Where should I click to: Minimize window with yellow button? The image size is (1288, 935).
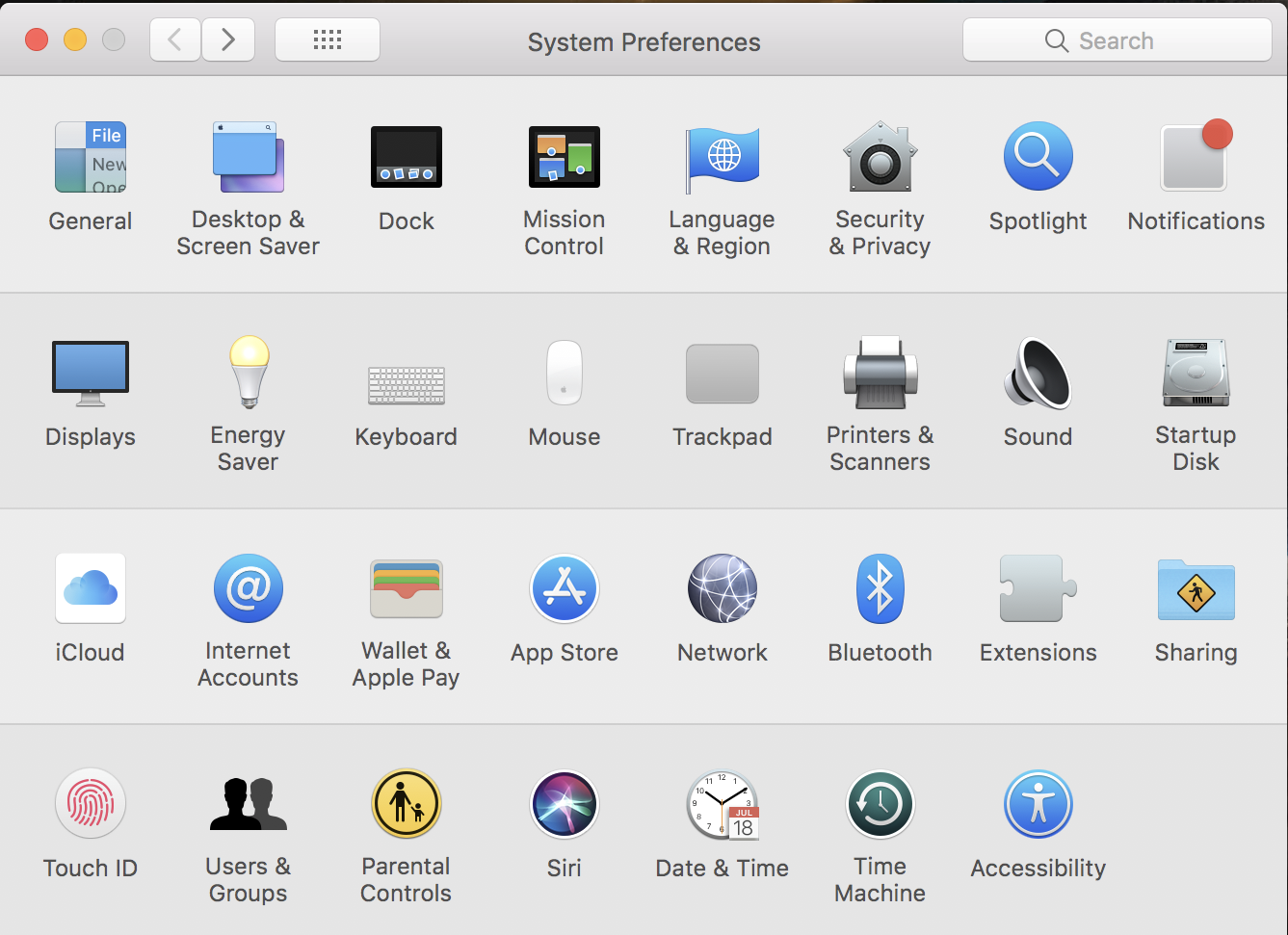click(75, 39)
